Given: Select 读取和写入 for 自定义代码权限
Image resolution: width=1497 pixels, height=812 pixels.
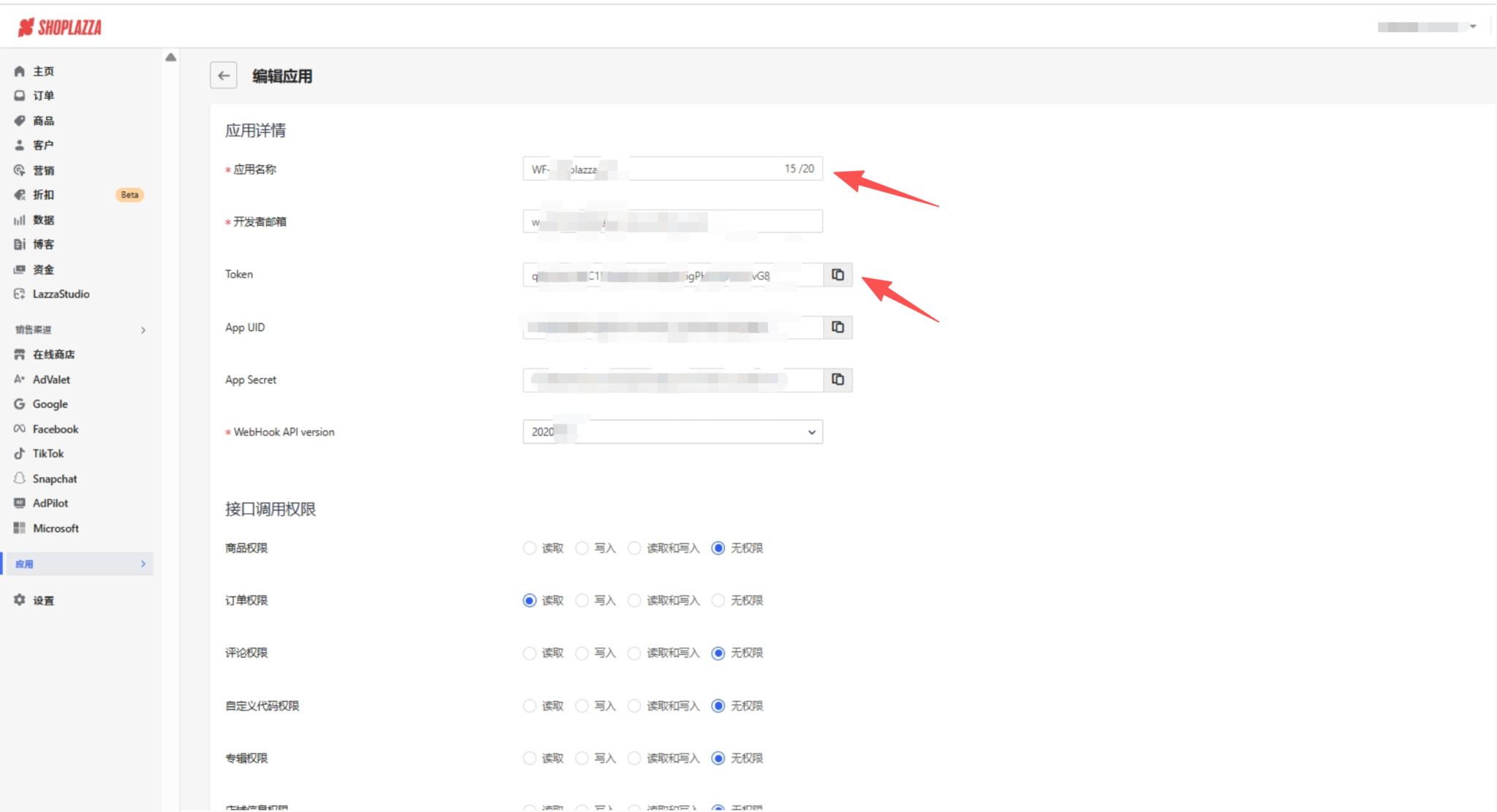Looking at the screenshot, I should pos(634,706).
